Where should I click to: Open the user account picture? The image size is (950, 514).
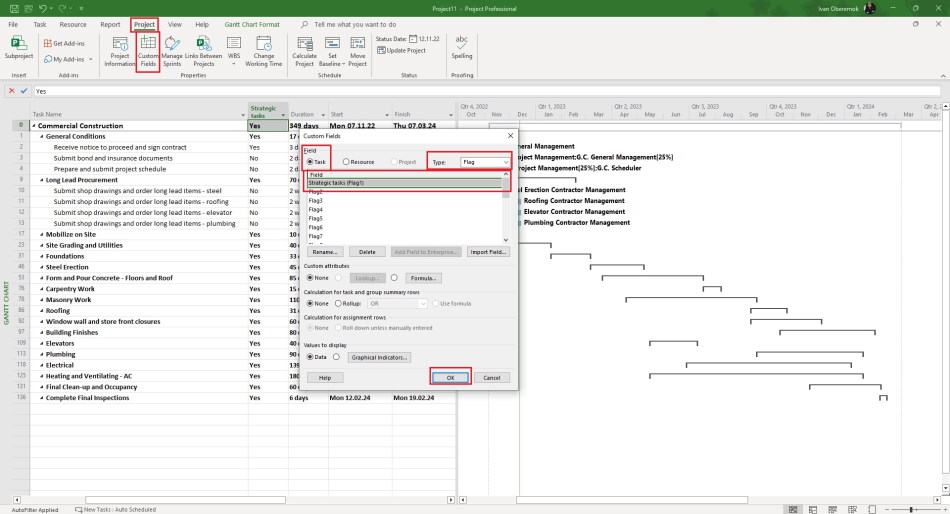870,8
